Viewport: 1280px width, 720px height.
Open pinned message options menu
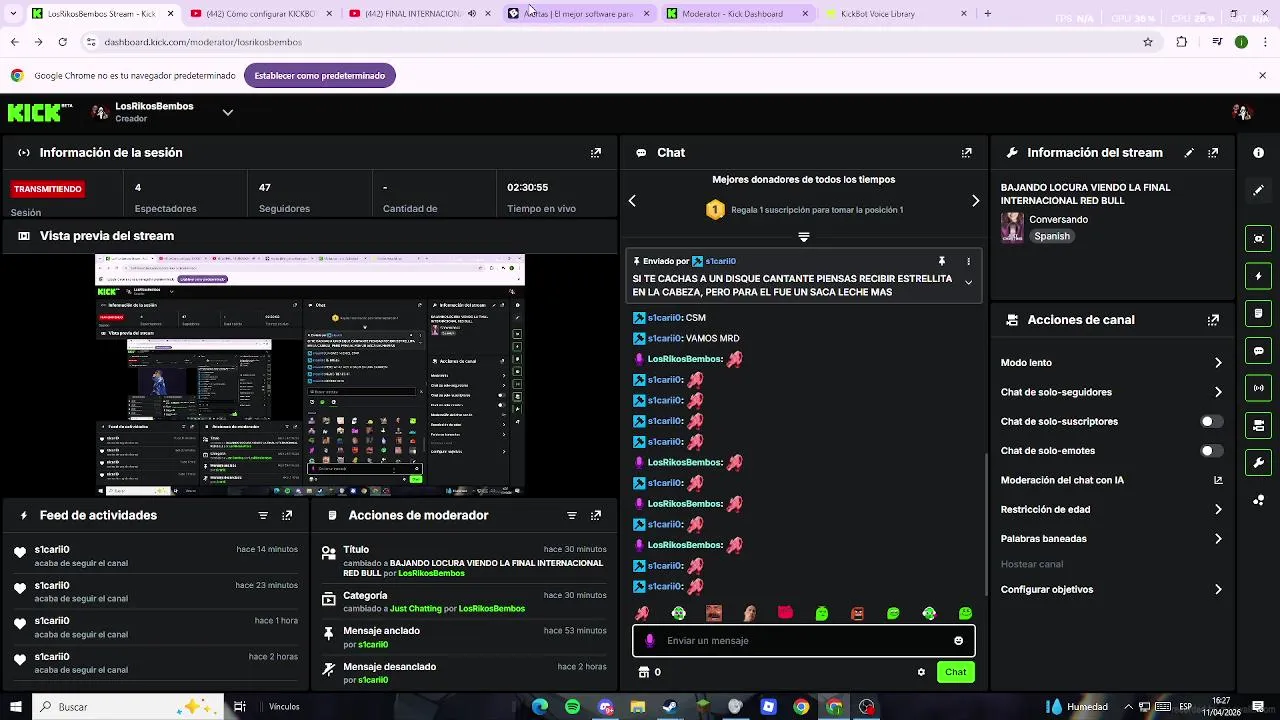[968, 261]
